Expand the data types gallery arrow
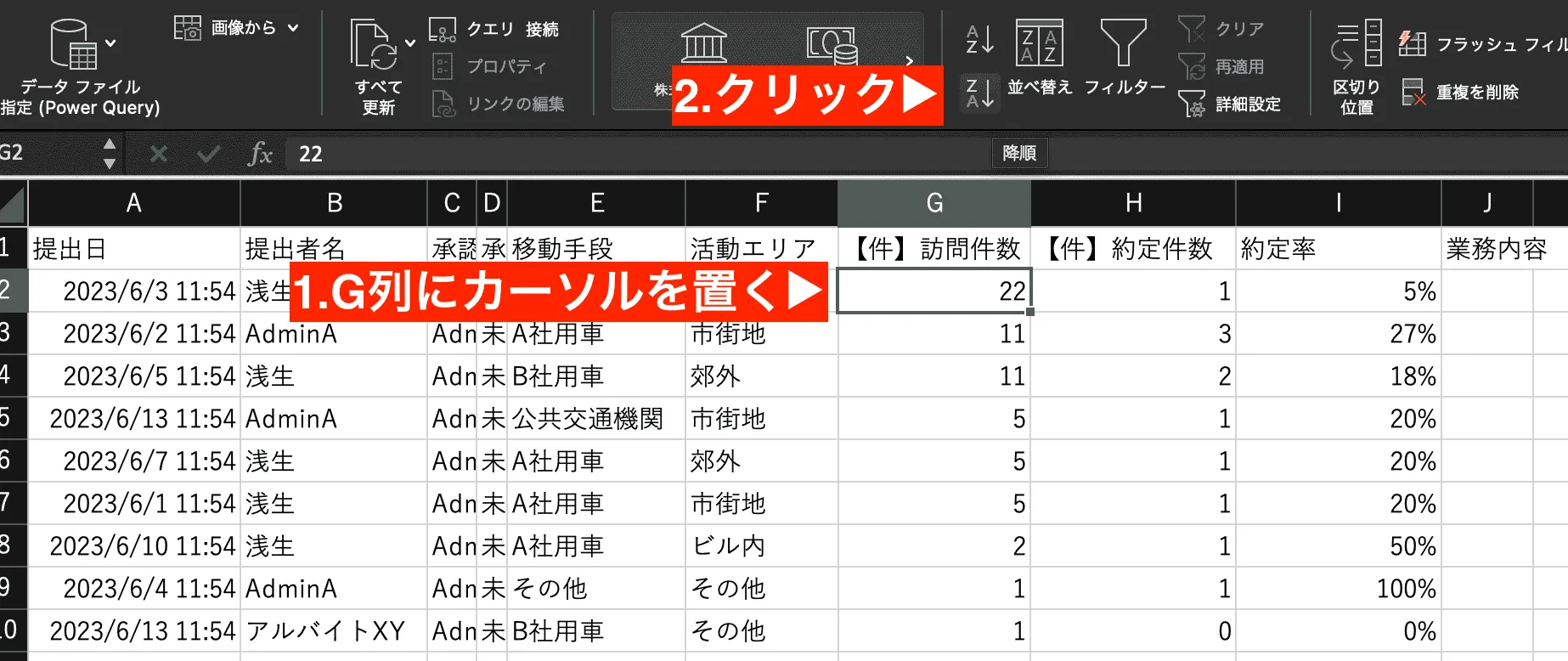Viewport: 1568px width, 661px height. pos(910,61)
